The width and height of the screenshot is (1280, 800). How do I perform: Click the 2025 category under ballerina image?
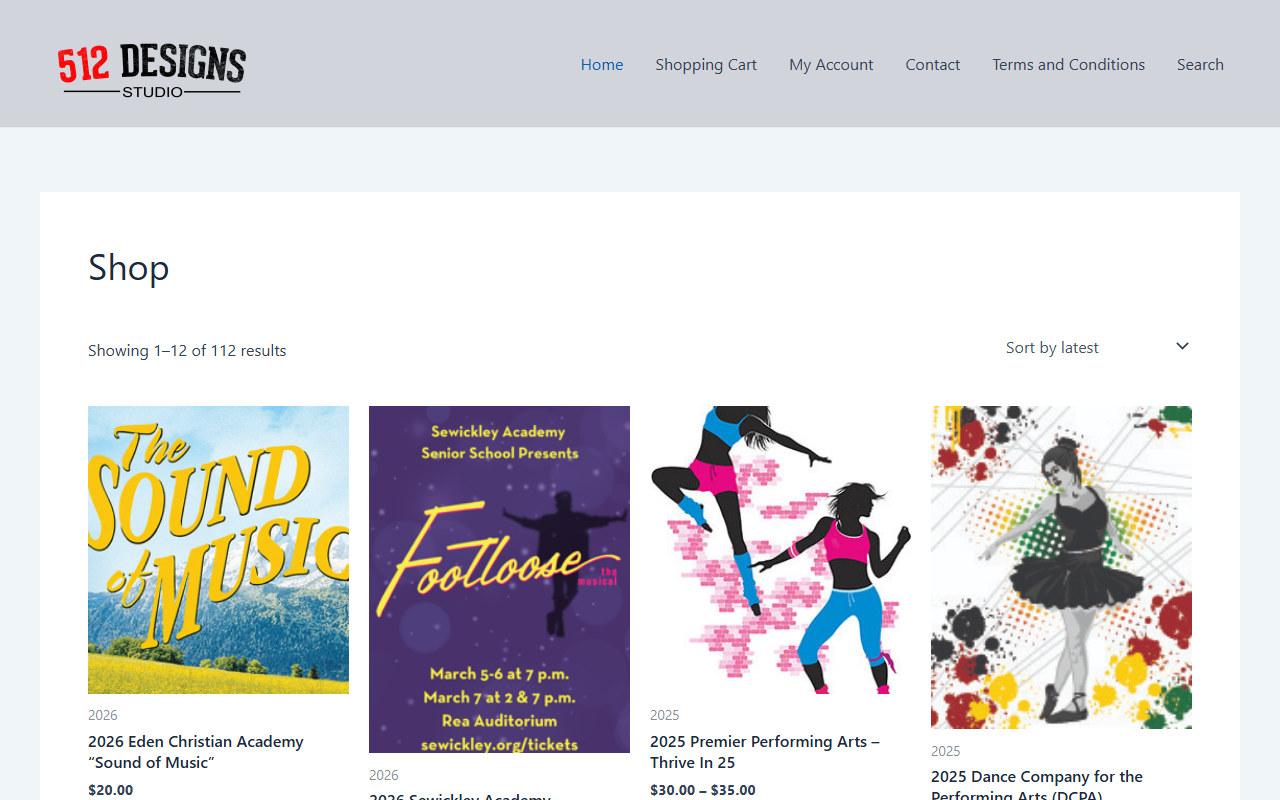coord(946,751)
